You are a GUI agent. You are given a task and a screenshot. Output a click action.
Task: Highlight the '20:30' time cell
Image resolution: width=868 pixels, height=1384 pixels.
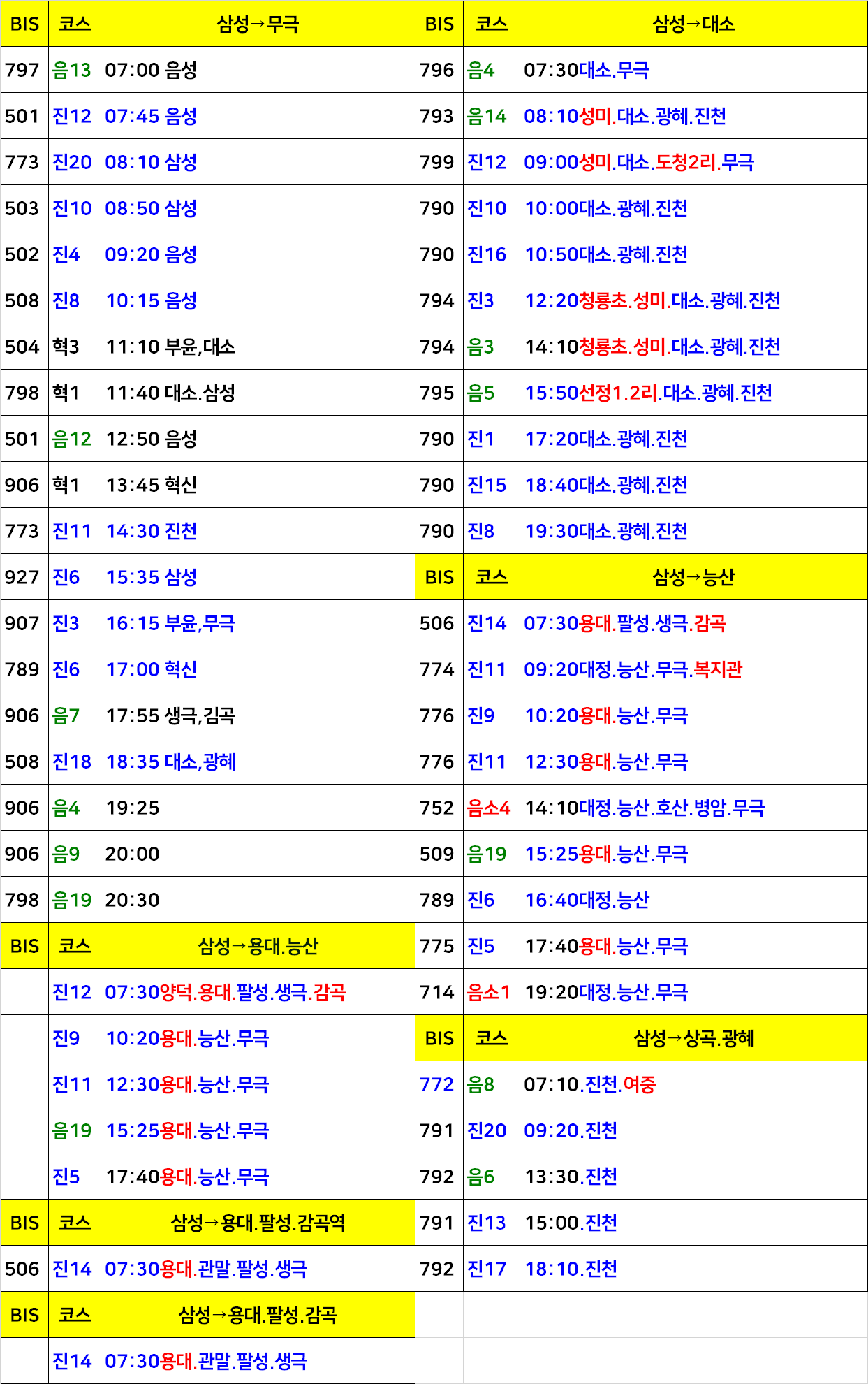tap(258, 900)
